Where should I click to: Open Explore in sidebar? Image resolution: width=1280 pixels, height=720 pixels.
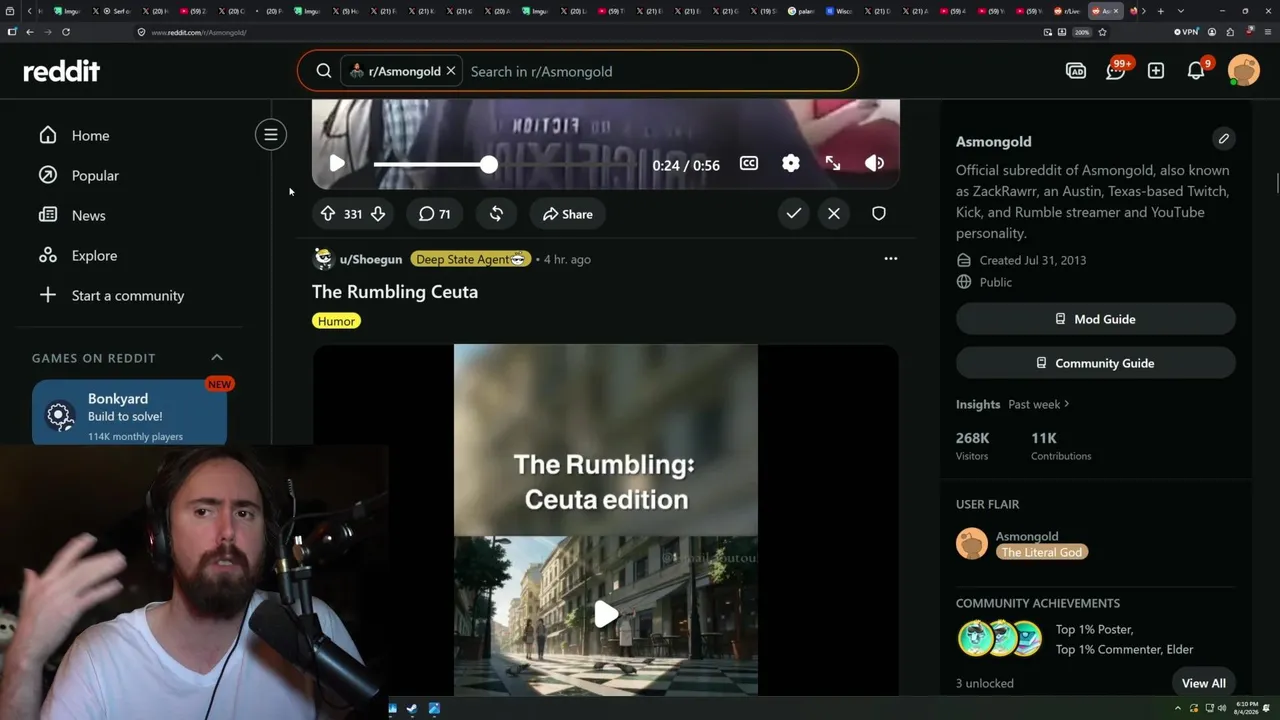(x=94, y=256)
